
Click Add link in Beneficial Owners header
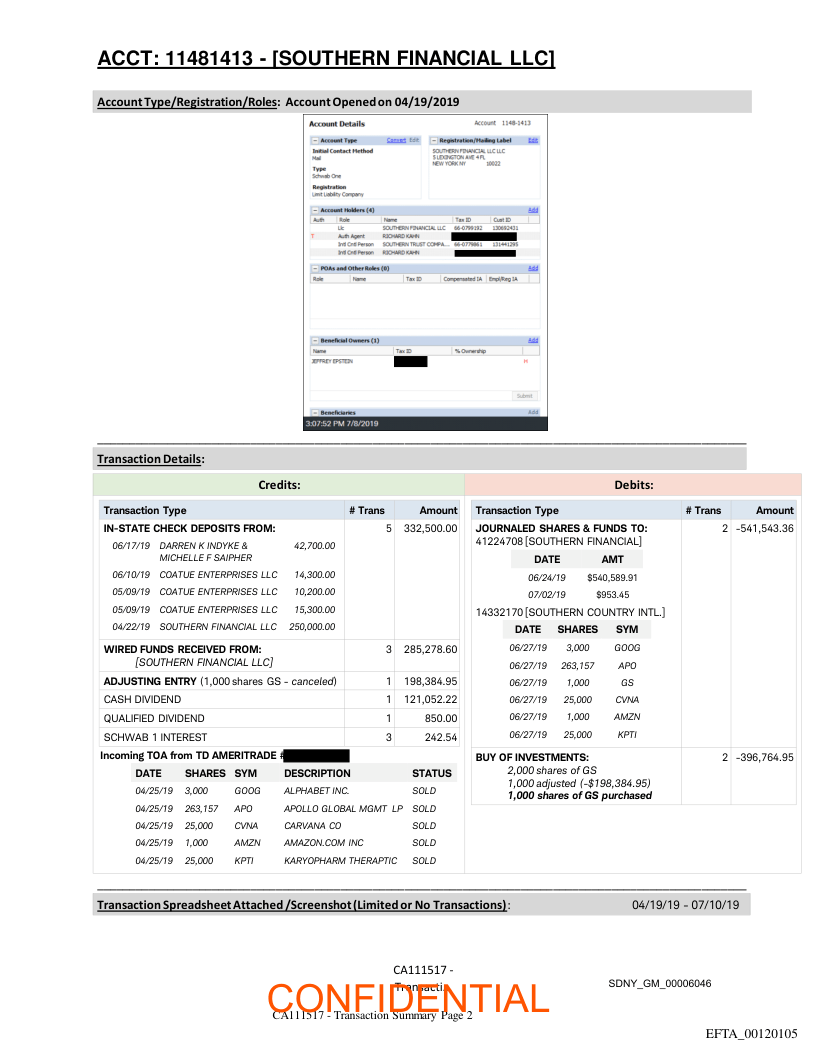coord(533,341)
